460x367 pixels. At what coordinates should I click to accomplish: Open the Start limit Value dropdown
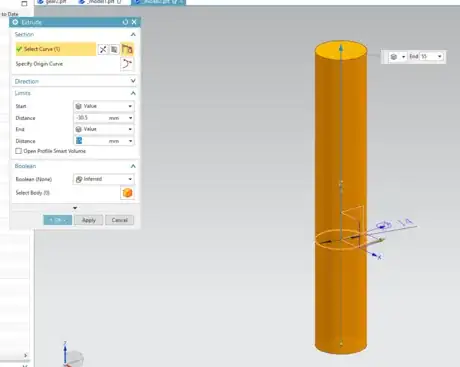pos(104,106)
